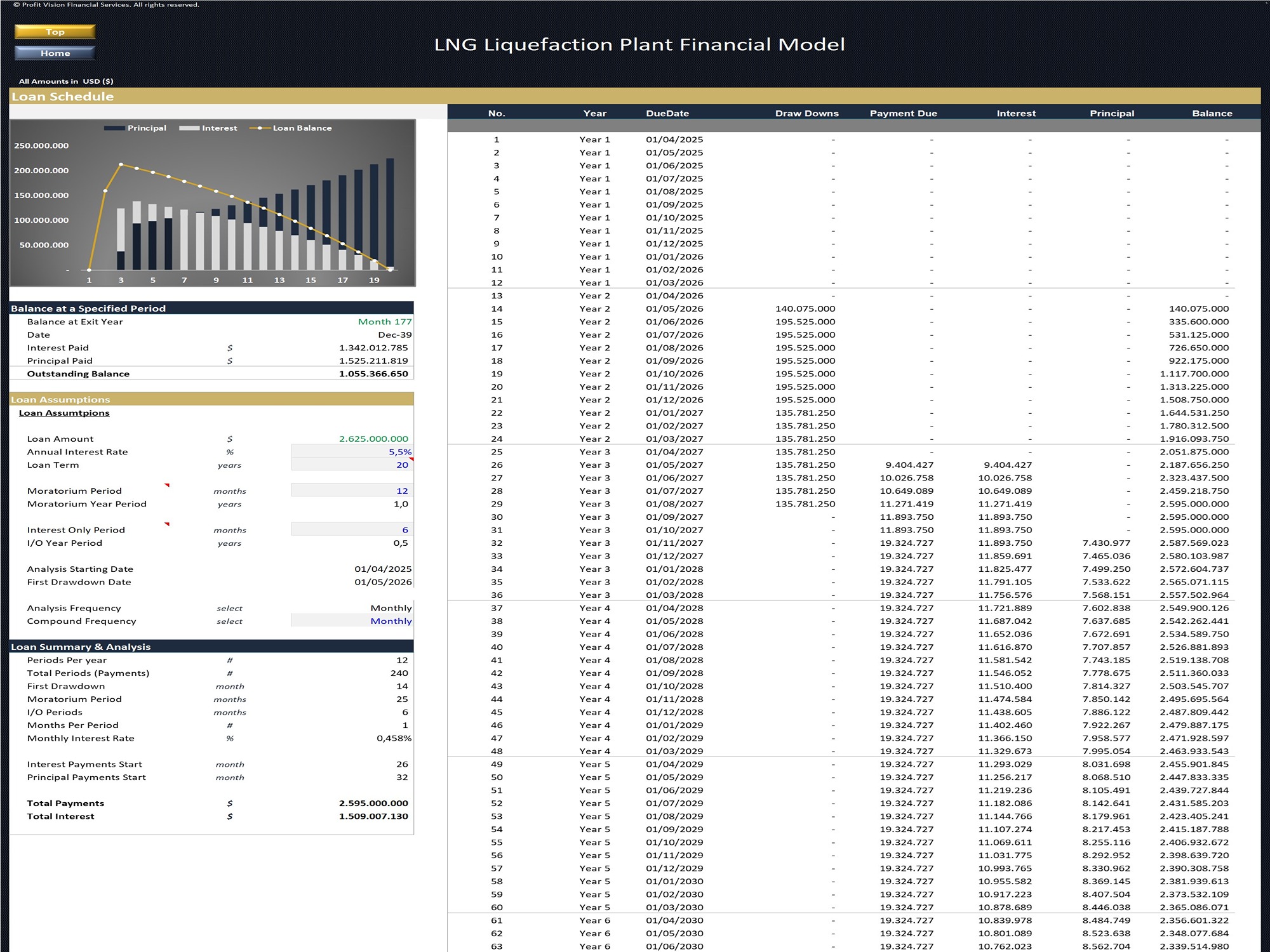Image resolution: width=1270 pixels, height=952 pixels.
Task: Open the Balance at Exit Year Month 177 selector
Action: point(384,322)
